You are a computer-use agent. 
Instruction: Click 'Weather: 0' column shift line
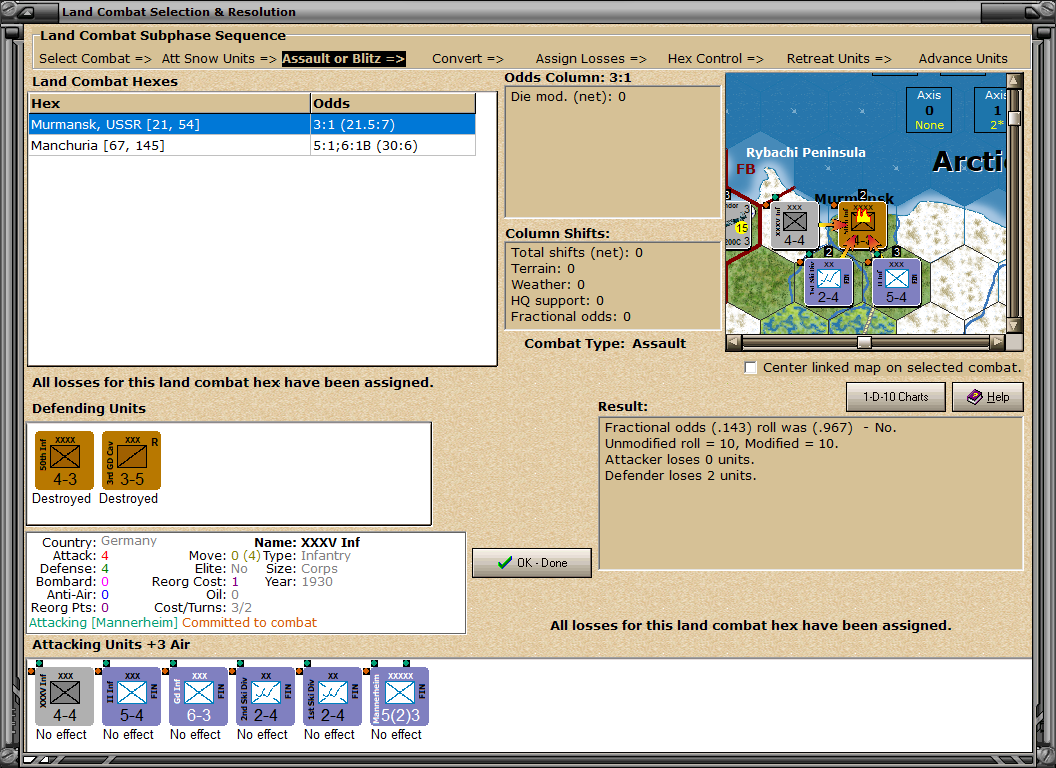coord(548,284)
